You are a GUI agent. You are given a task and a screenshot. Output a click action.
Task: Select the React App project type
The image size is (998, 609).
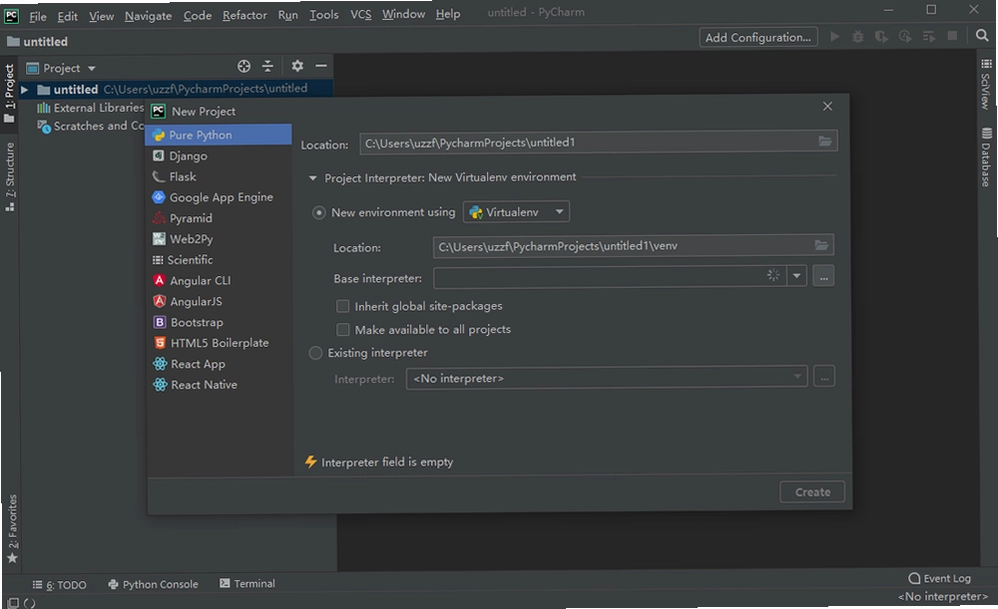219,364
